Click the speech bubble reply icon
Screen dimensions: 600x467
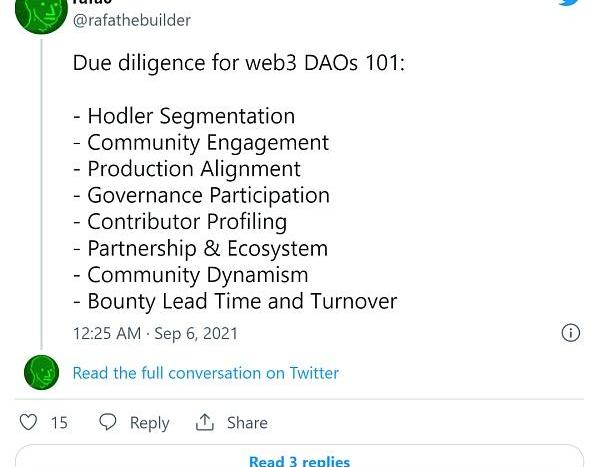point(108,423)
